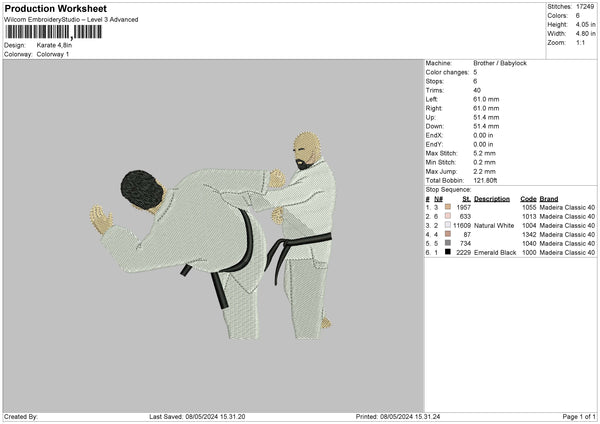Screen dimensions: 600x424
Task: Click the 'Stop Sequence:' heading
Action: (x=448, y=190)
